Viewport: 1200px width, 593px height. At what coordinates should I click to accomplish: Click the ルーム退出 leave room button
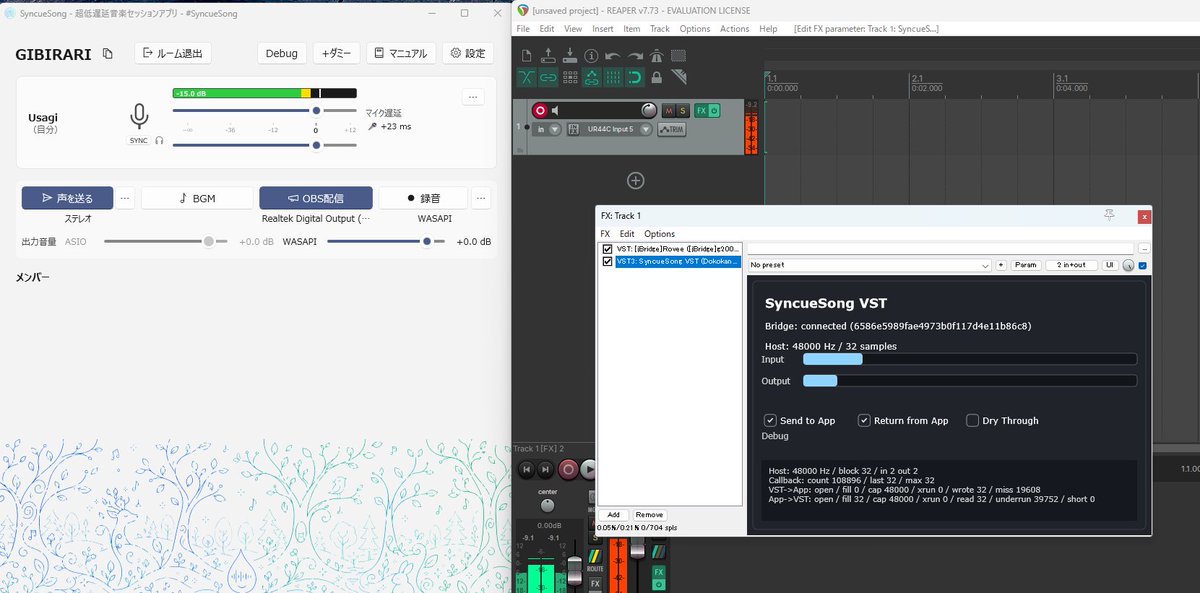click(x=173, y=53)
